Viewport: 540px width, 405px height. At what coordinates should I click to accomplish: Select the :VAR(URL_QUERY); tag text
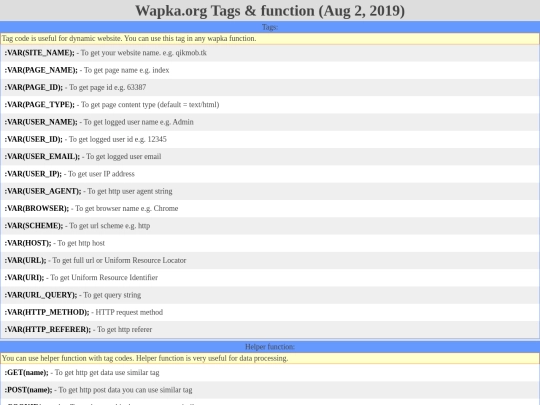coord(41,295)
